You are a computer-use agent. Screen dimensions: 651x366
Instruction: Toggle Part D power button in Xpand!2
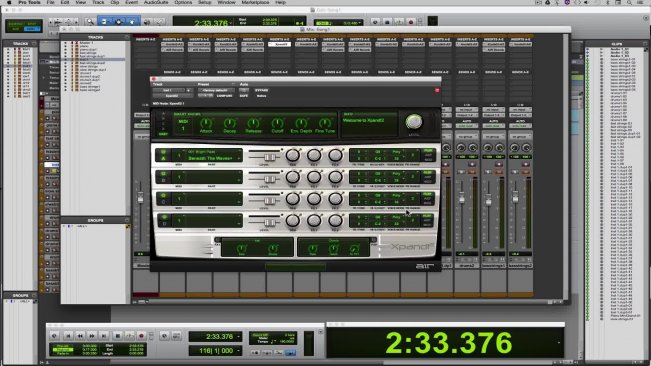164,217
